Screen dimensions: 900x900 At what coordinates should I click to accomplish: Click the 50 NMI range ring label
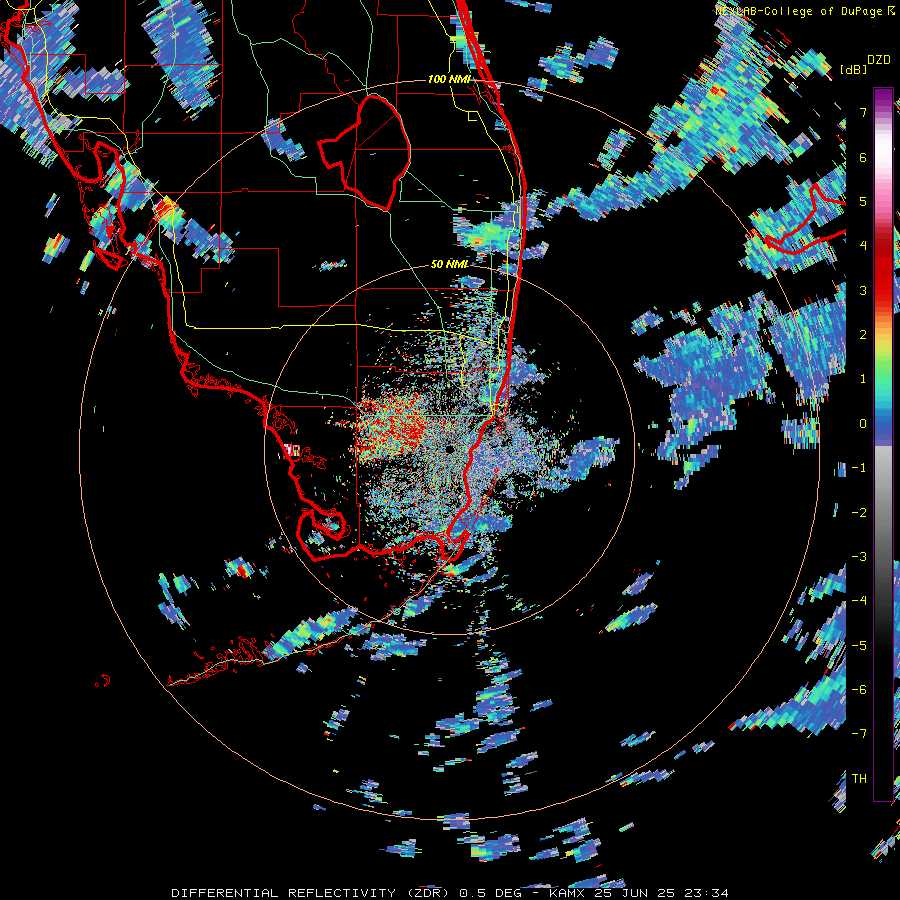pyautogui.click(x=449, y=264)
